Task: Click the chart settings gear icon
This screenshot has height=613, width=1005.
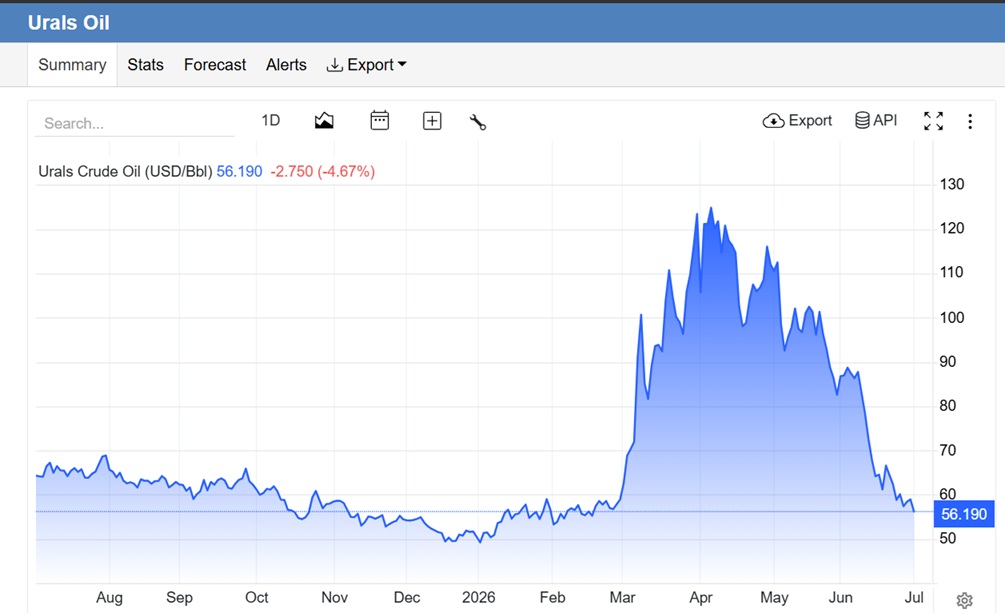Action: coord(964,600)
